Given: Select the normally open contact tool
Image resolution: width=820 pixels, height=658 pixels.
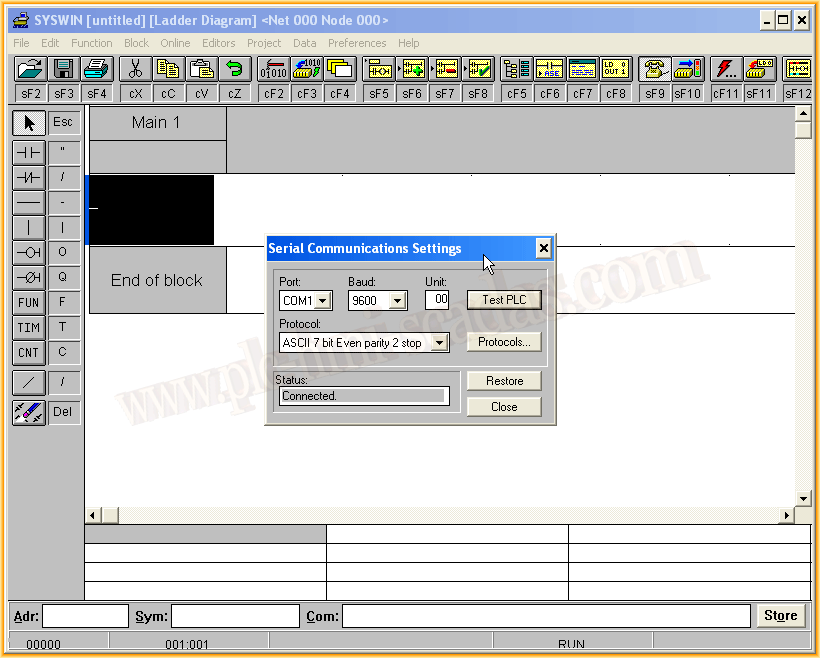Looking at the screenshot, I should click(x=28, y=152).
